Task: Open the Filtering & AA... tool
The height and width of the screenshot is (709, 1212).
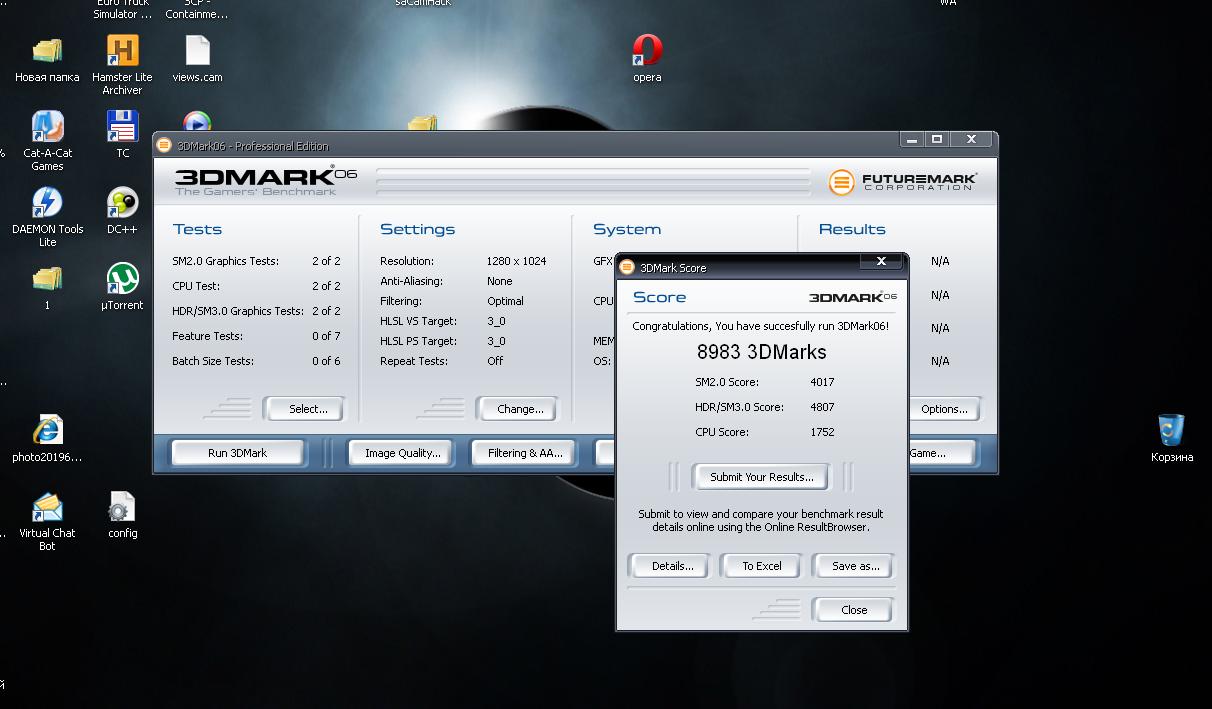Action: (525, 453)
